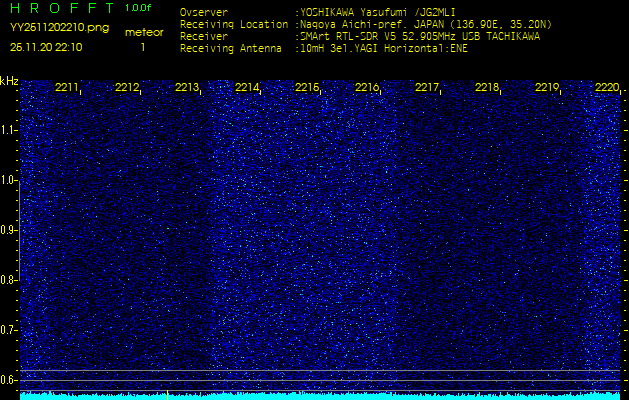Click the Nagoya Aichi-pref. JAPAN location text
The image size is (629, 400).
pos(426,25)
